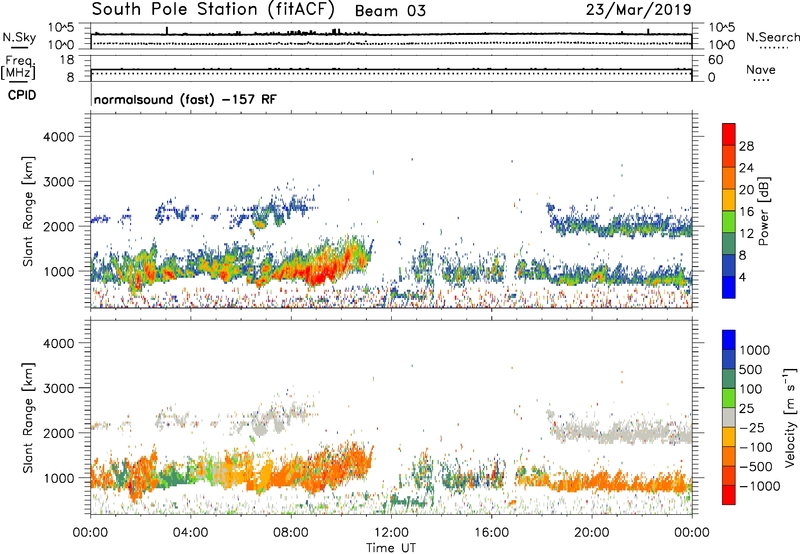Click the '20:00' time axis tick label
This screenshot has width=800, height=554.
[x=592, y=533]
